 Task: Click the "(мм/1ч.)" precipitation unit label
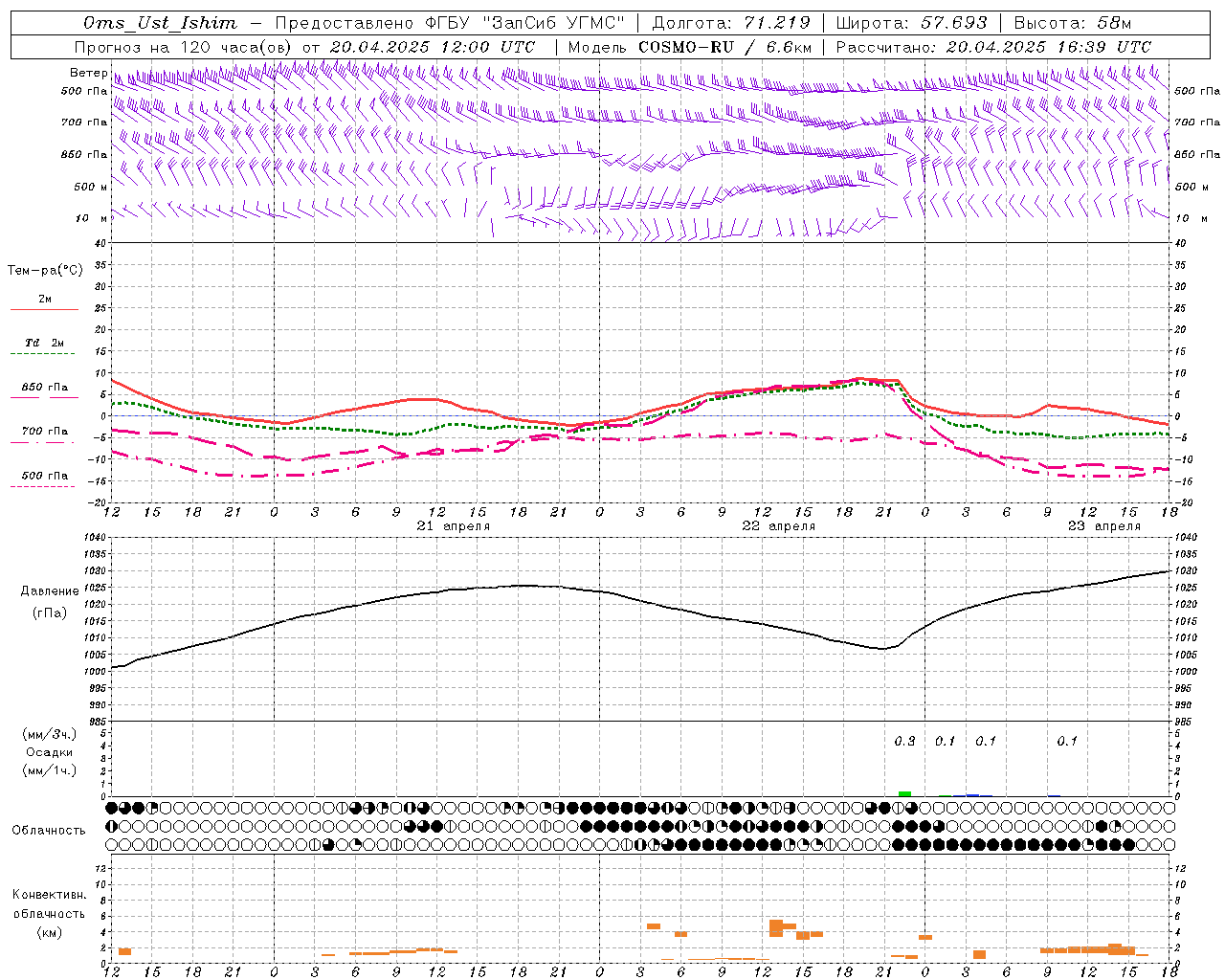click(50, 770)
